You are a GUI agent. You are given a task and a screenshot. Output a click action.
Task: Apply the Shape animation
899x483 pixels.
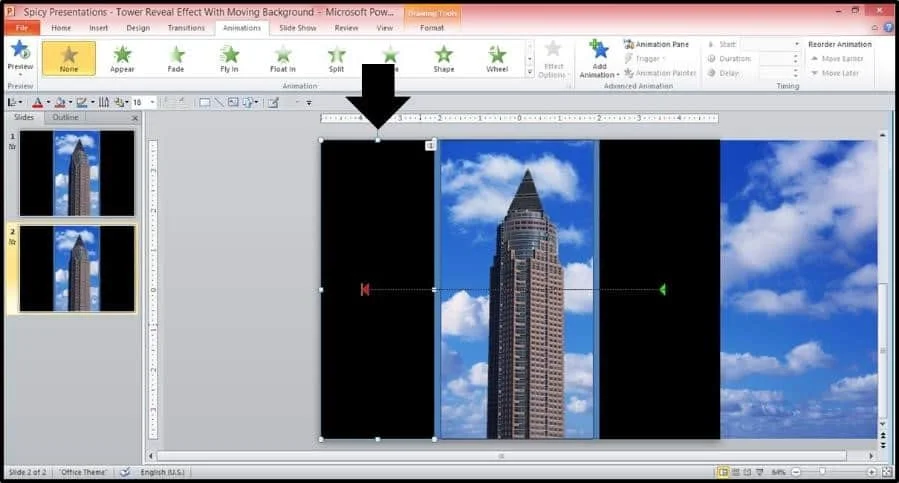pyautogui.click(x=444, y=59)
